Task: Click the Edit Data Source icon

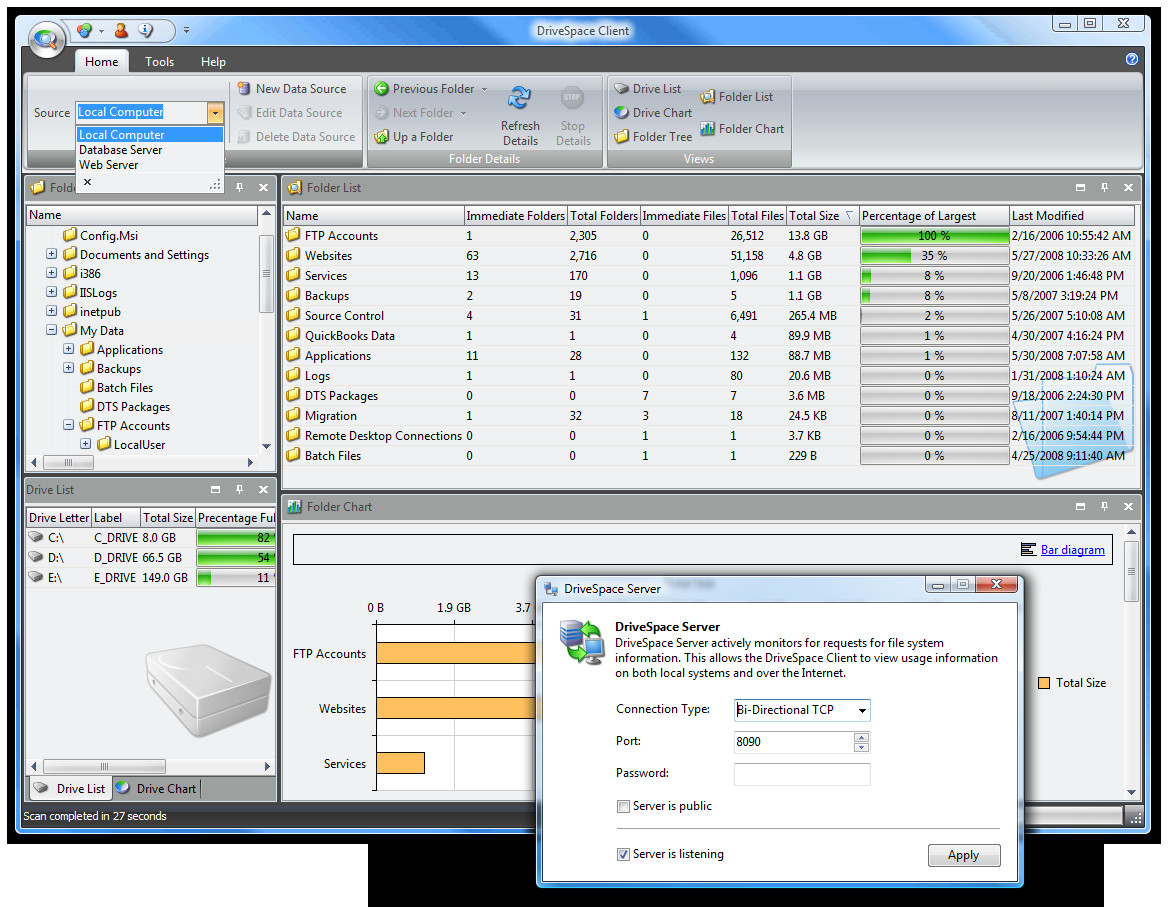Action: (x=243, y=113)
